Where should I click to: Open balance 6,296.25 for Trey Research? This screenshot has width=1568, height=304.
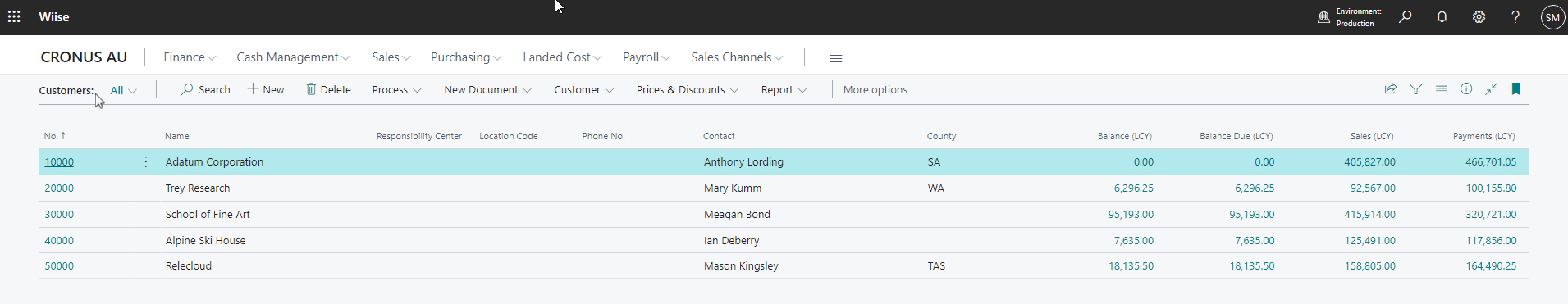pyautogui.click(x=1133, y=188)
